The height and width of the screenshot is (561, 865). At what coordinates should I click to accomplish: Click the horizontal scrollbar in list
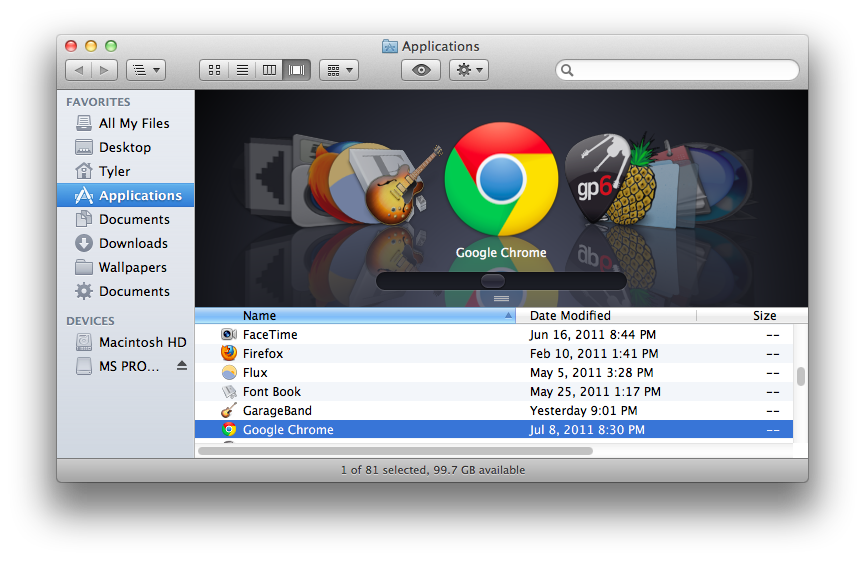pos(395,451)
